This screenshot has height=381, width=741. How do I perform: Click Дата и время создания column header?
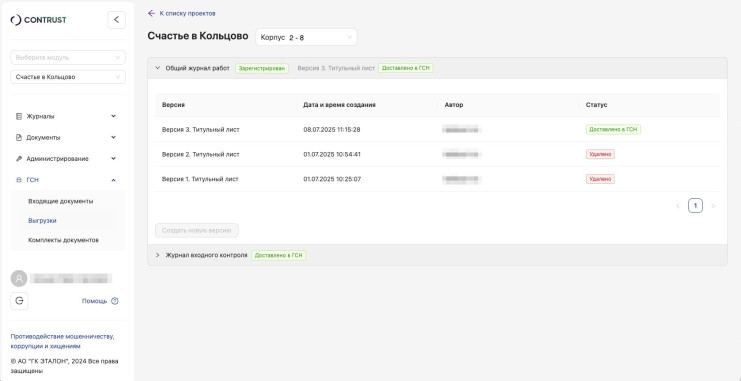pos(339,105)
